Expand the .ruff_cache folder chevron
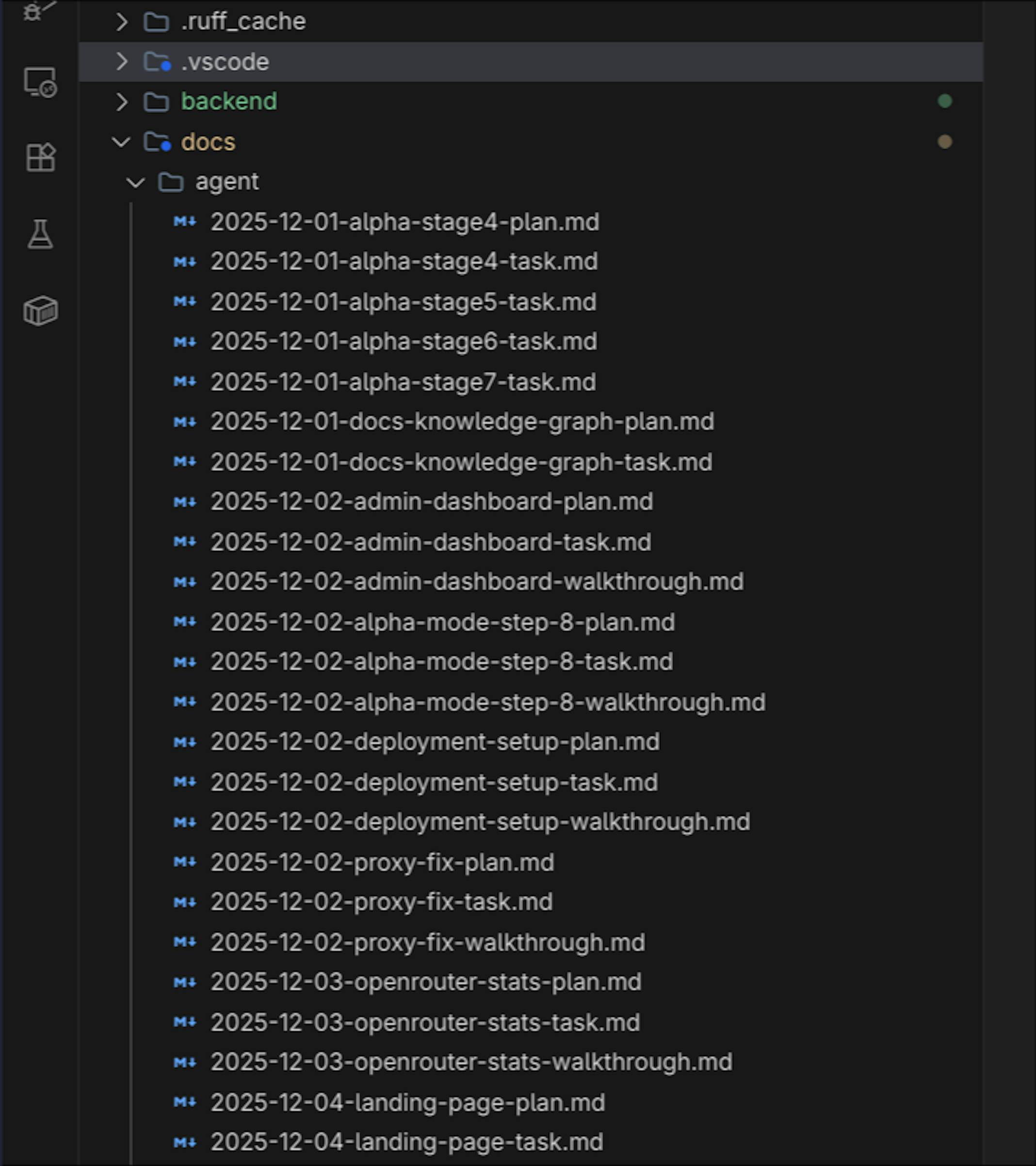The image size is (1036, 1166). (x=121, y=22)
